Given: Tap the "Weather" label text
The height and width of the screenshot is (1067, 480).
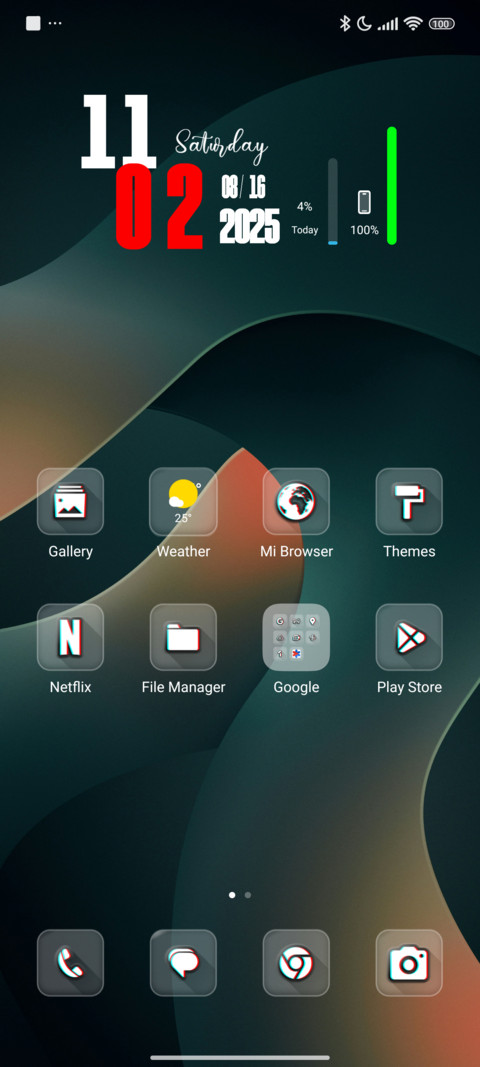Looking at the screenshot, I should coord(183,551).
